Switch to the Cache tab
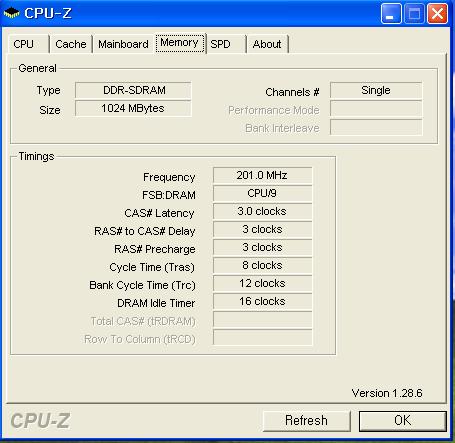The image size is (455, 443). pyautogui.click(x=71, y=44)
